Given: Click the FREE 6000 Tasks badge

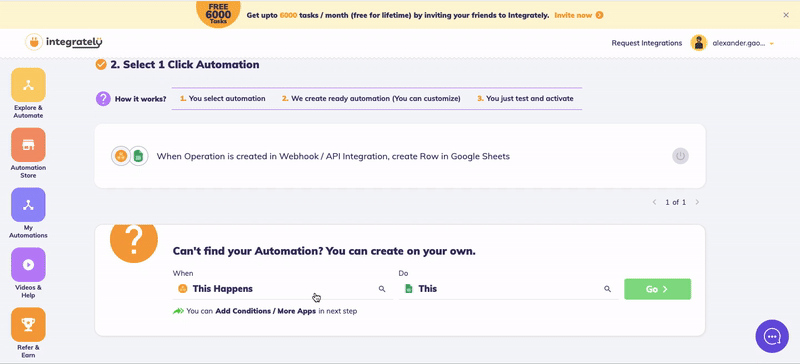Looking at the screenshot, I should 218,14.
